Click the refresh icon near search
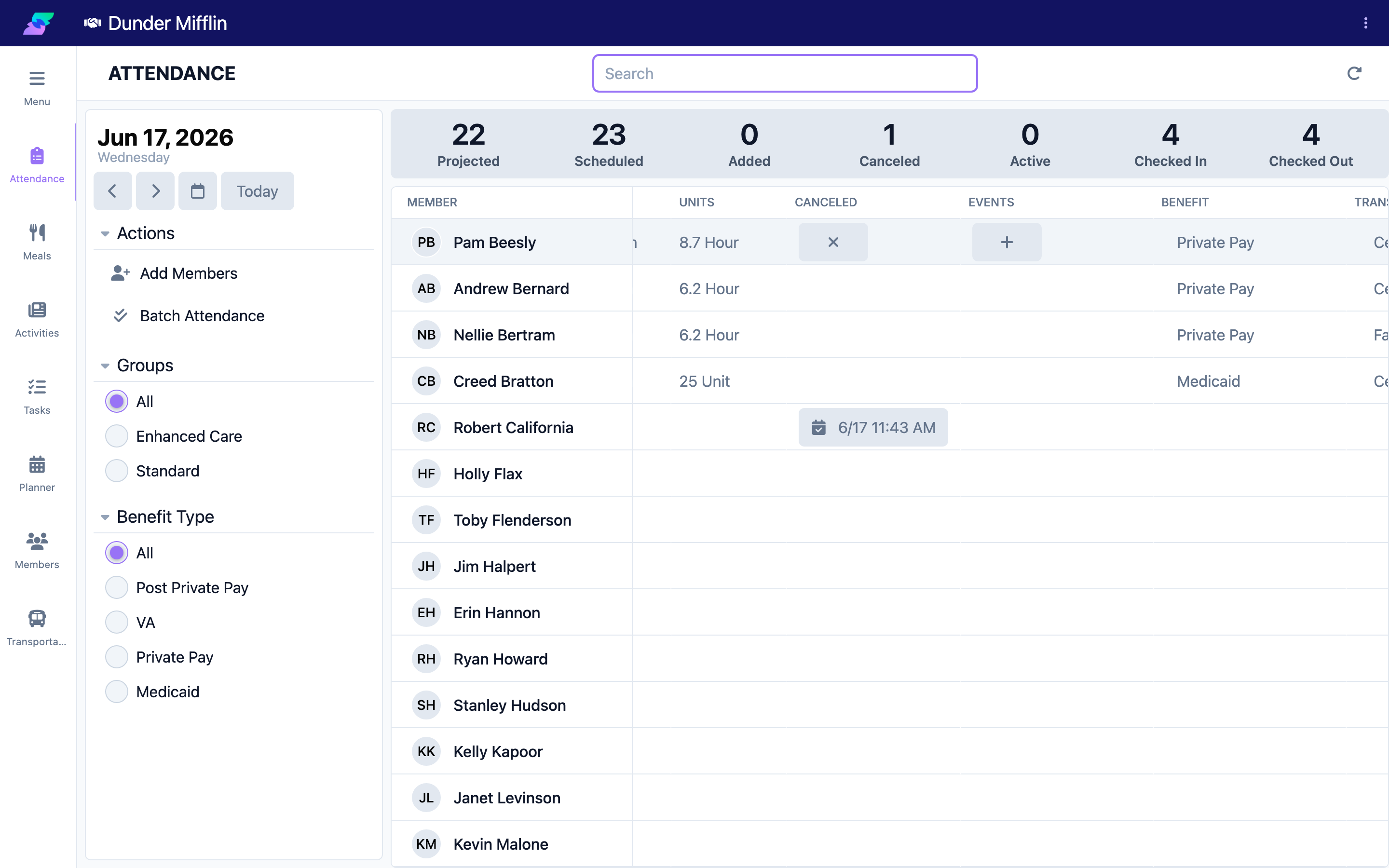1389x868 pixels. pyautogui.click(x=1354, y=73)
